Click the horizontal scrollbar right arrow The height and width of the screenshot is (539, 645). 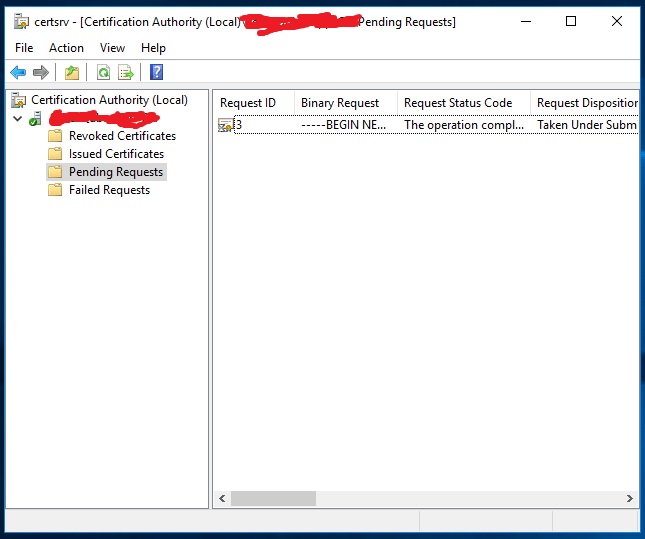tap(630, 498)
